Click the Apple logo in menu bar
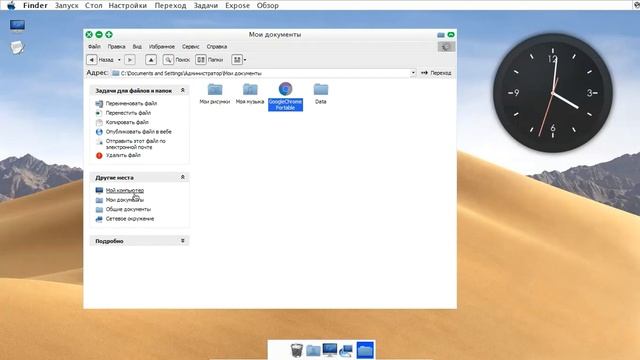 11,5
